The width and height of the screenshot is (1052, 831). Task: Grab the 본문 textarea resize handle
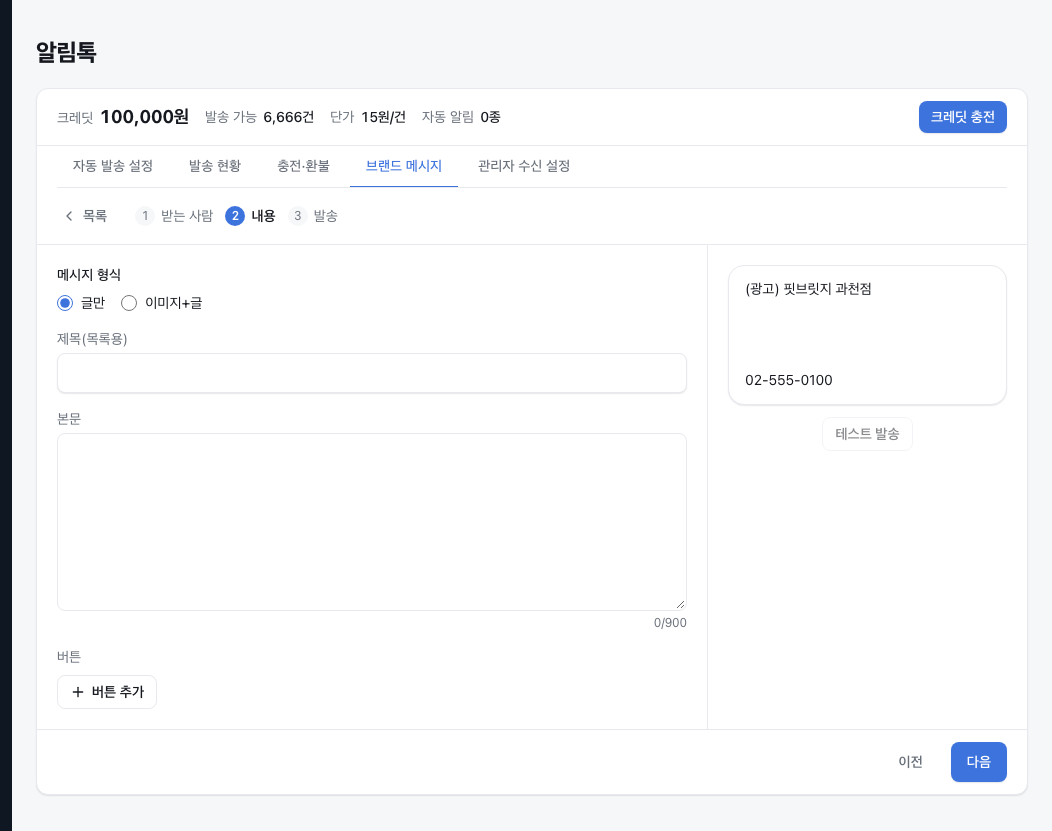tap(680, 604)
